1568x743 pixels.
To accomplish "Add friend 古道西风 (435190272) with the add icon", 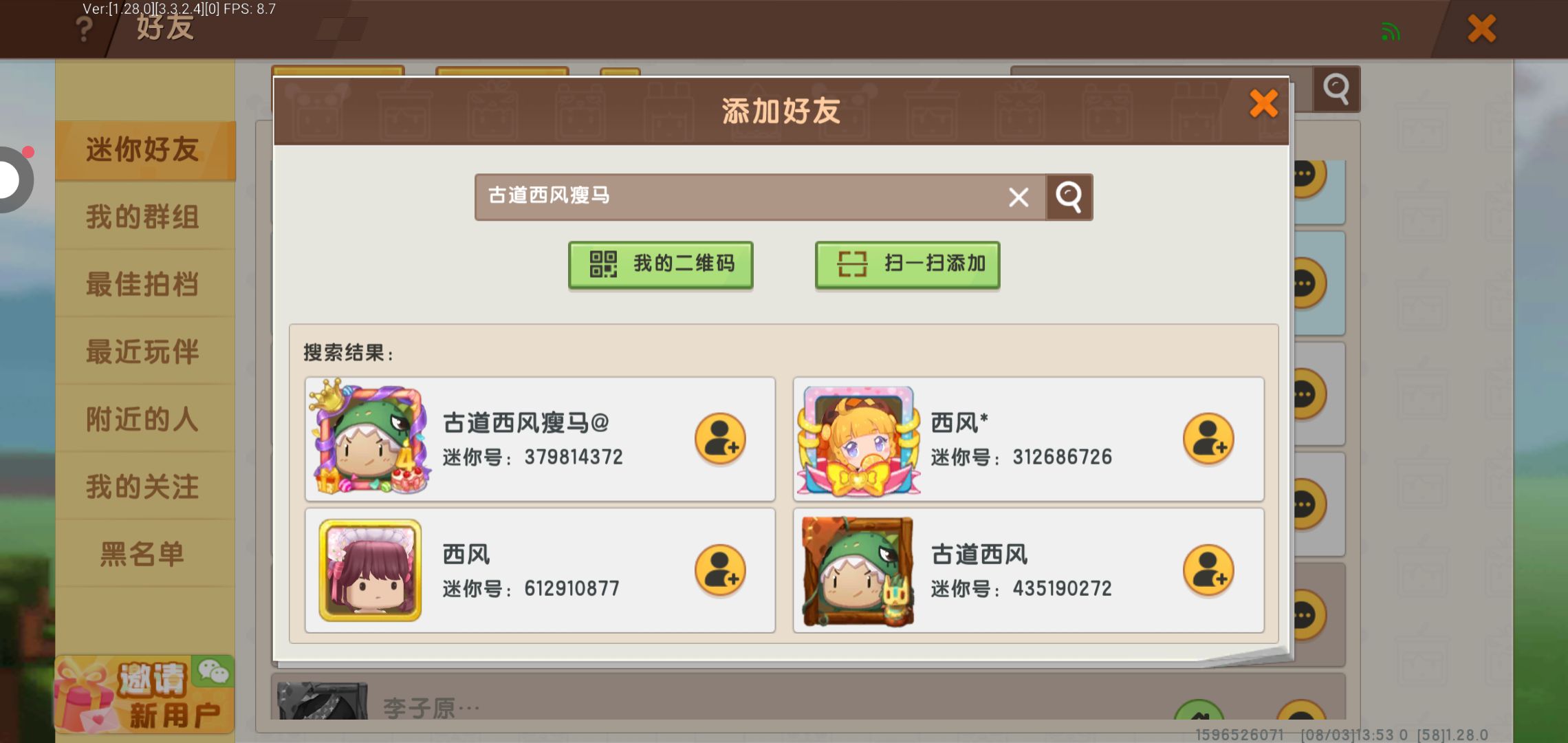I will (x=1208, y=570).
